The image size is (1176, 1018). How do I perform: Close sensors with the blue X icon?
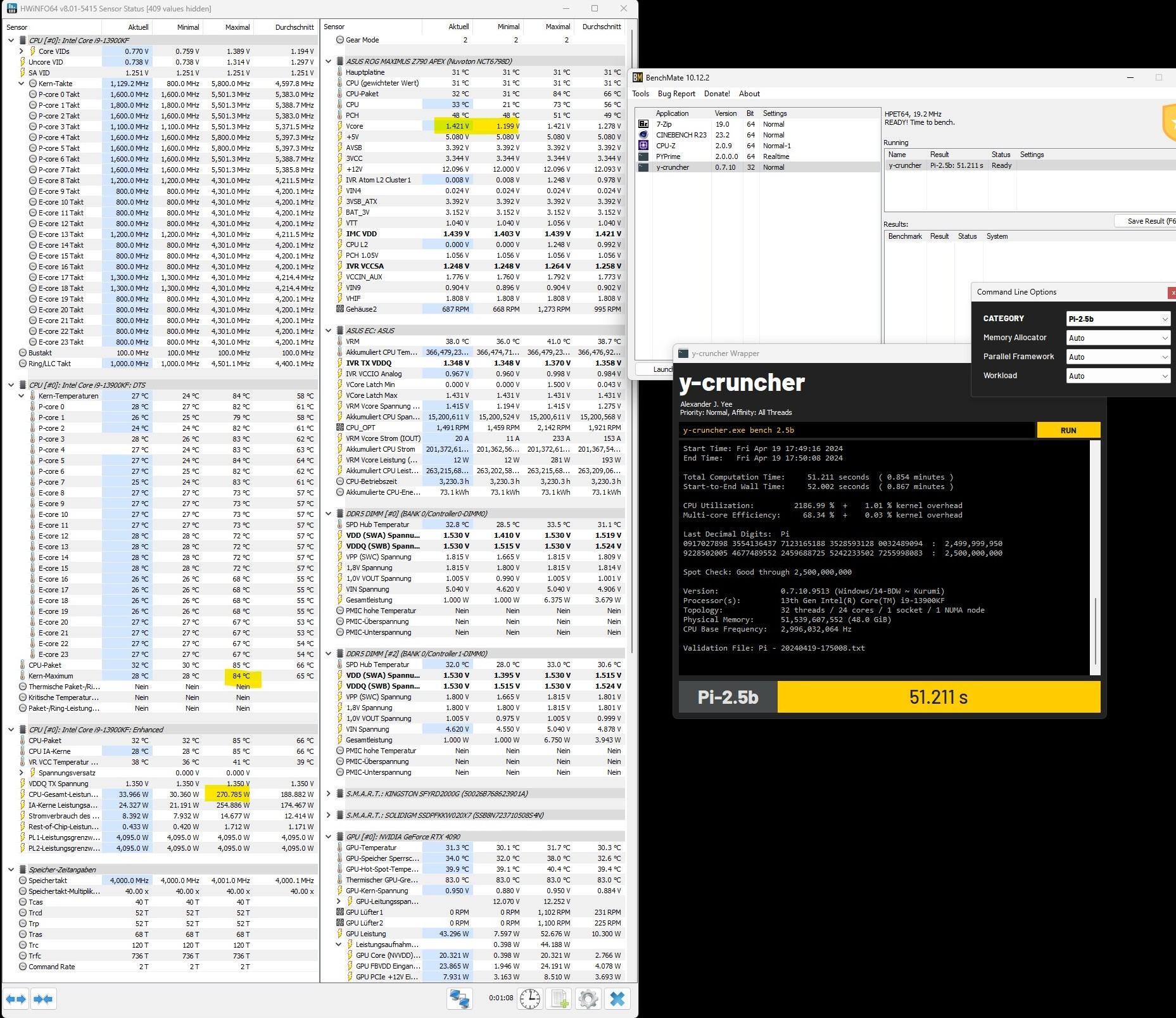(x=617, y=999)
